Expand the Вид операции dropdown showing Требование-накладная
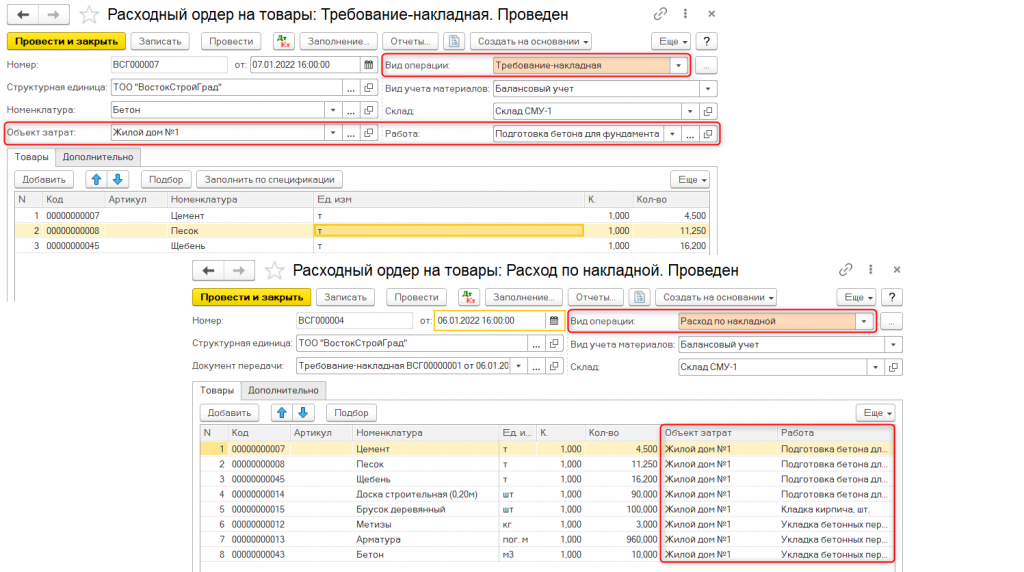This screenshot has height=572, width=1024. click(680, 65)
